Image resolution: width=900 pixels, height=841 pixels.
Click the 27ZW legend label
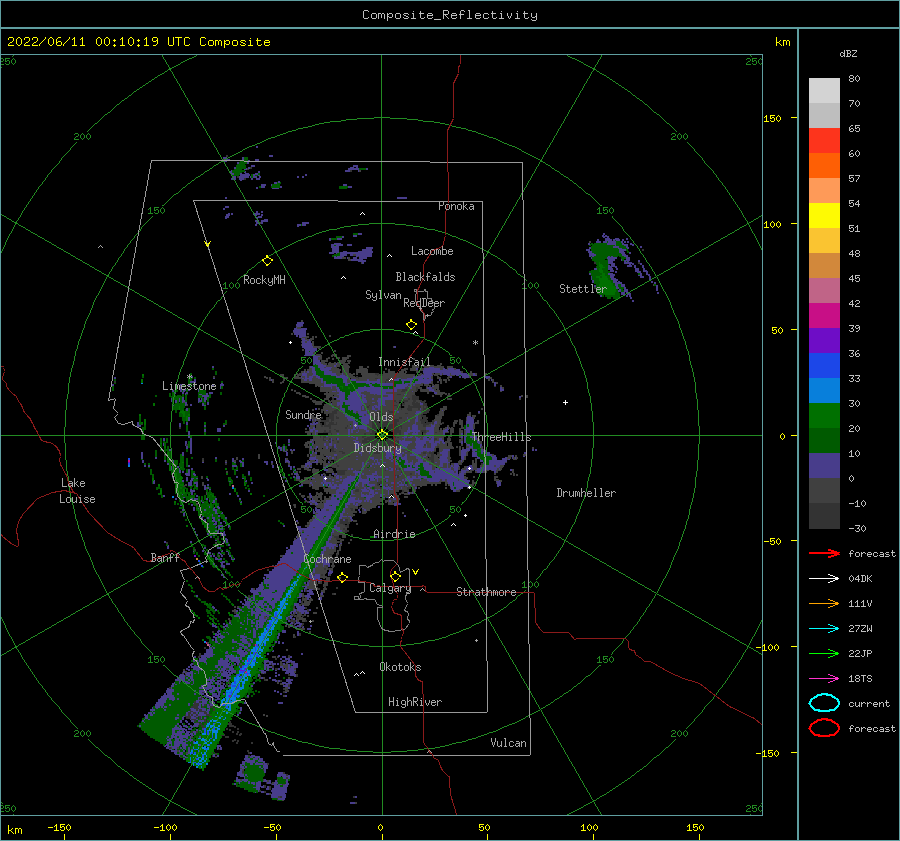tap(860, 629)
